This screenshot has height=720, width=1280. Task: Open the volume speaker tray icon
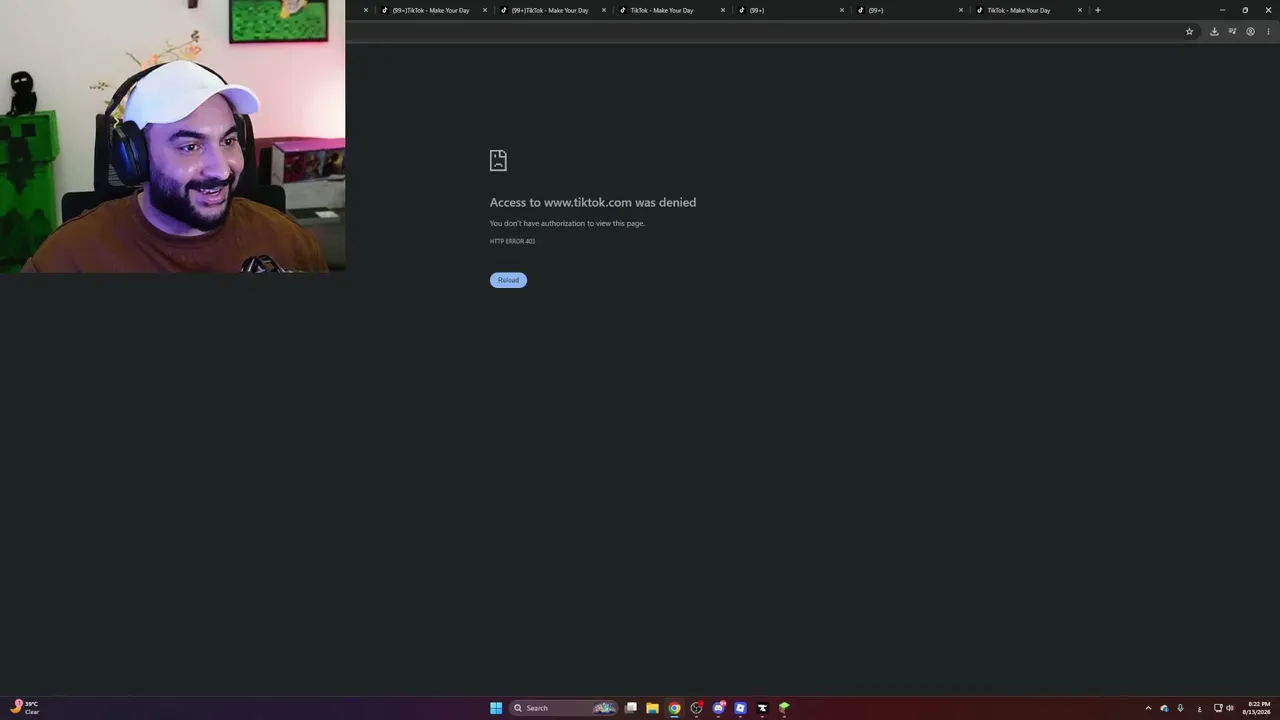point(1230,708)
